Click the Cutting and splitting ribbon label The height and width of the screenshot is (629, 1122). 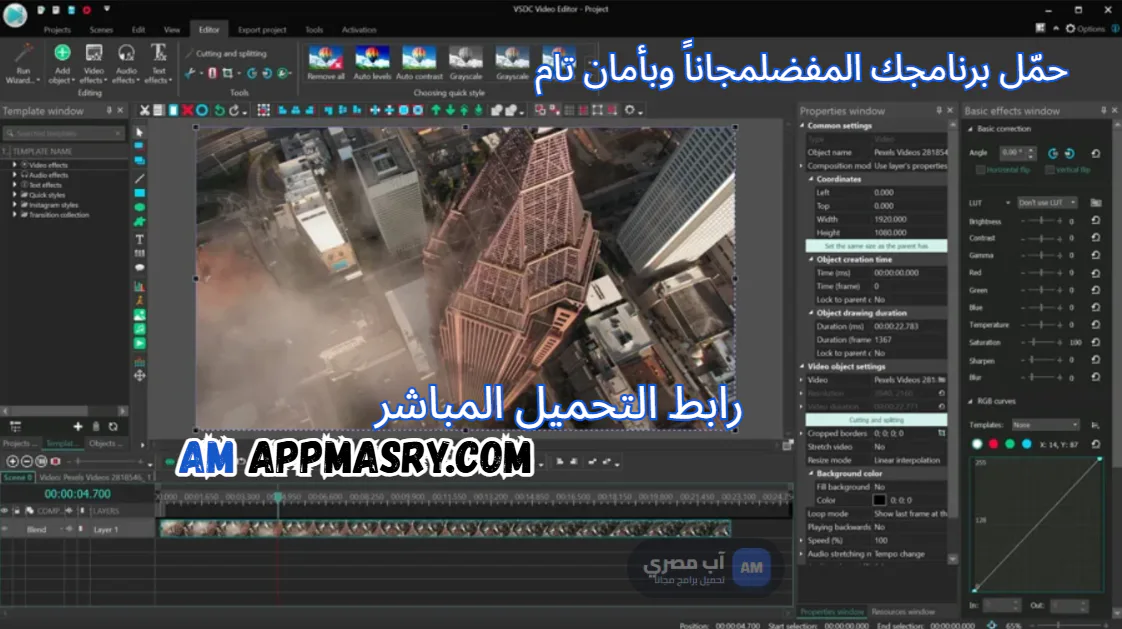pos(230,53)
